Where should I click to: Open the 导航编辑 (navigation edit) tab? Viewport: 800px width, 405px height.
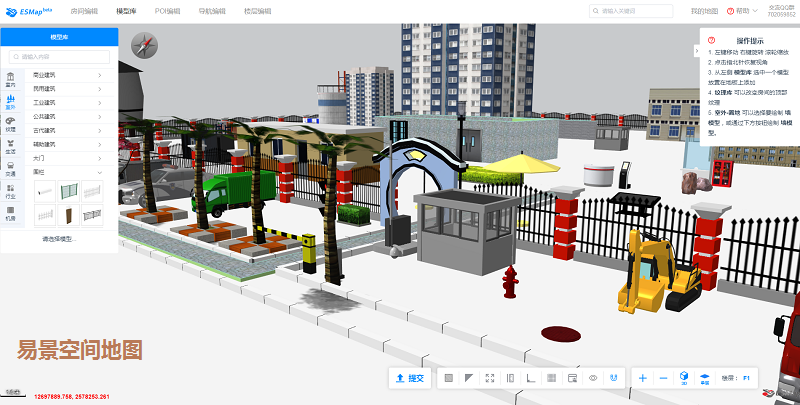point(212,11)
